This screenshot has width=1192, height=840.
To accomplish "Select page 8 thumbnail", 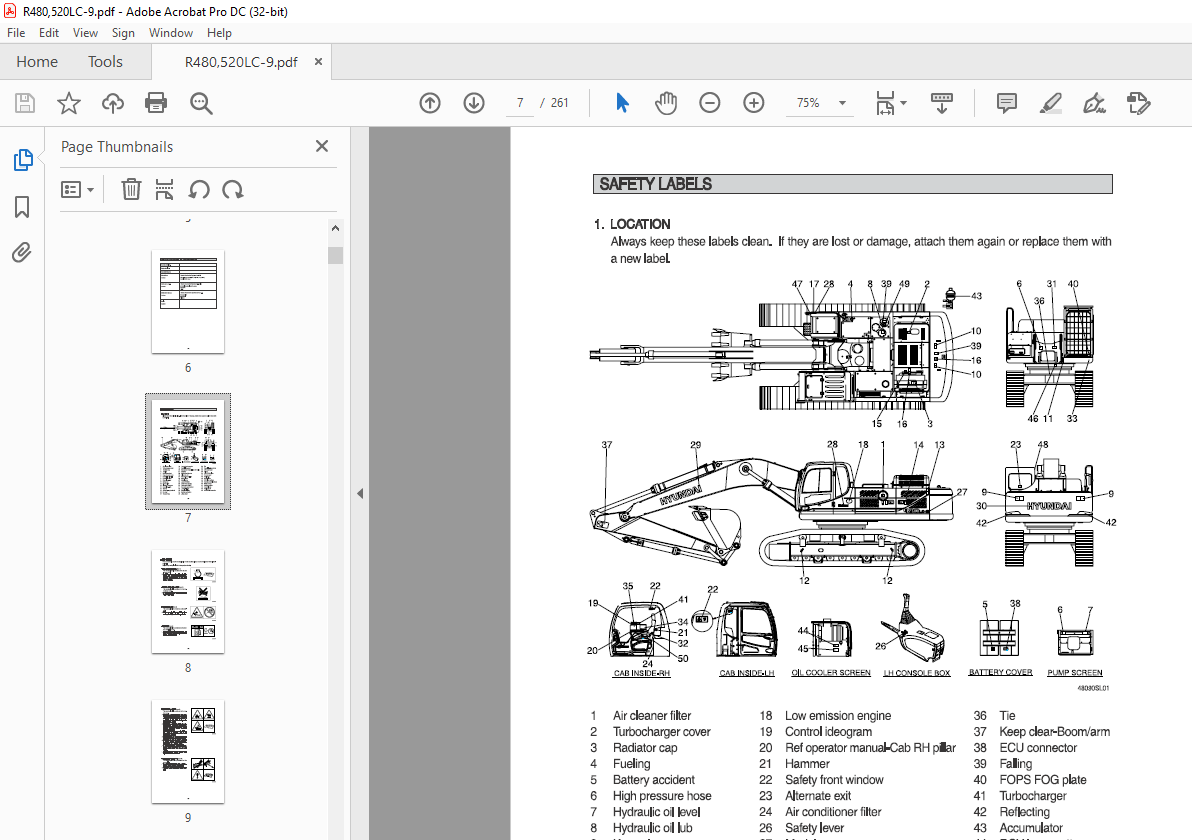I will pos(188,601).
